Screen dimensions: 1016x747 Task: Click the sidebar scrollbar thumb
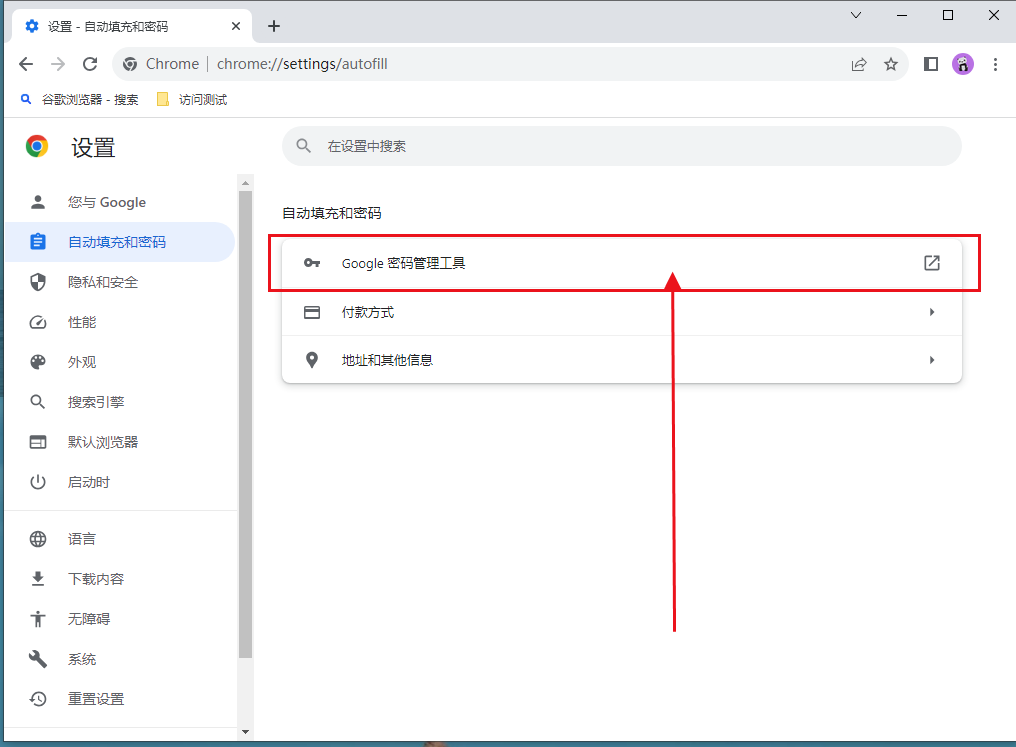(x=245, y=424)
